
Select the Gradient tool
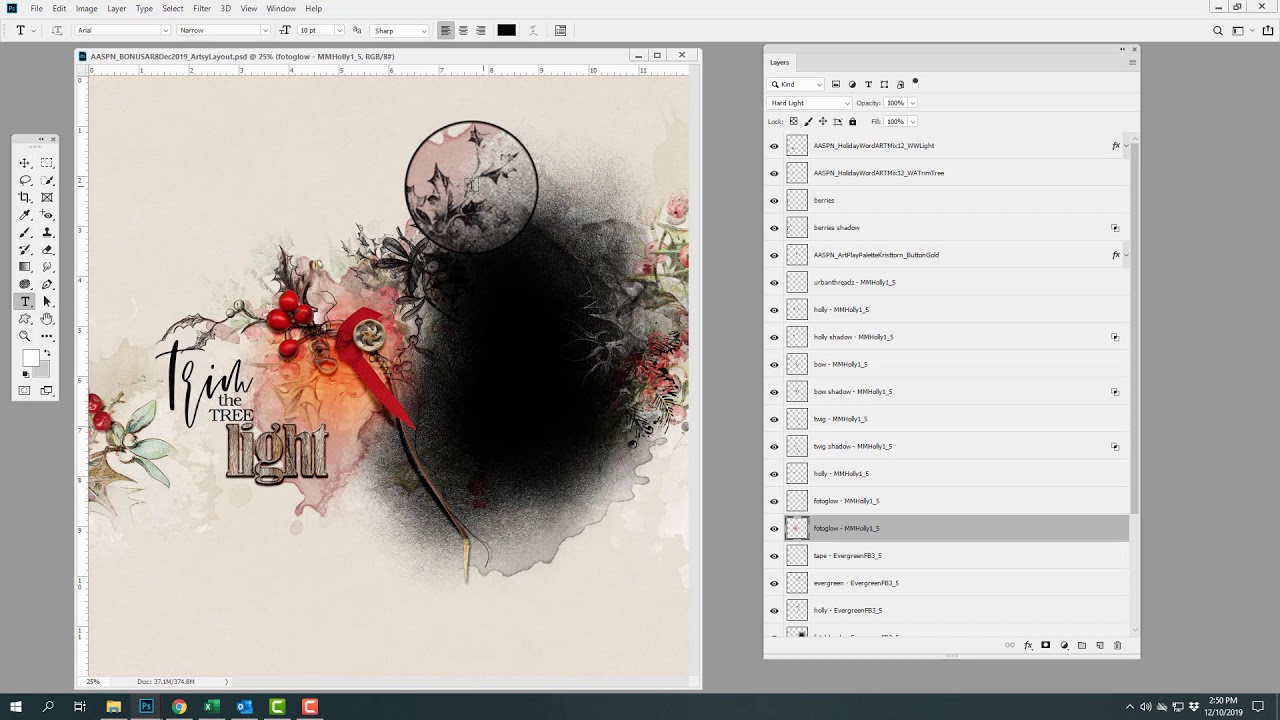tap(25, 267)
